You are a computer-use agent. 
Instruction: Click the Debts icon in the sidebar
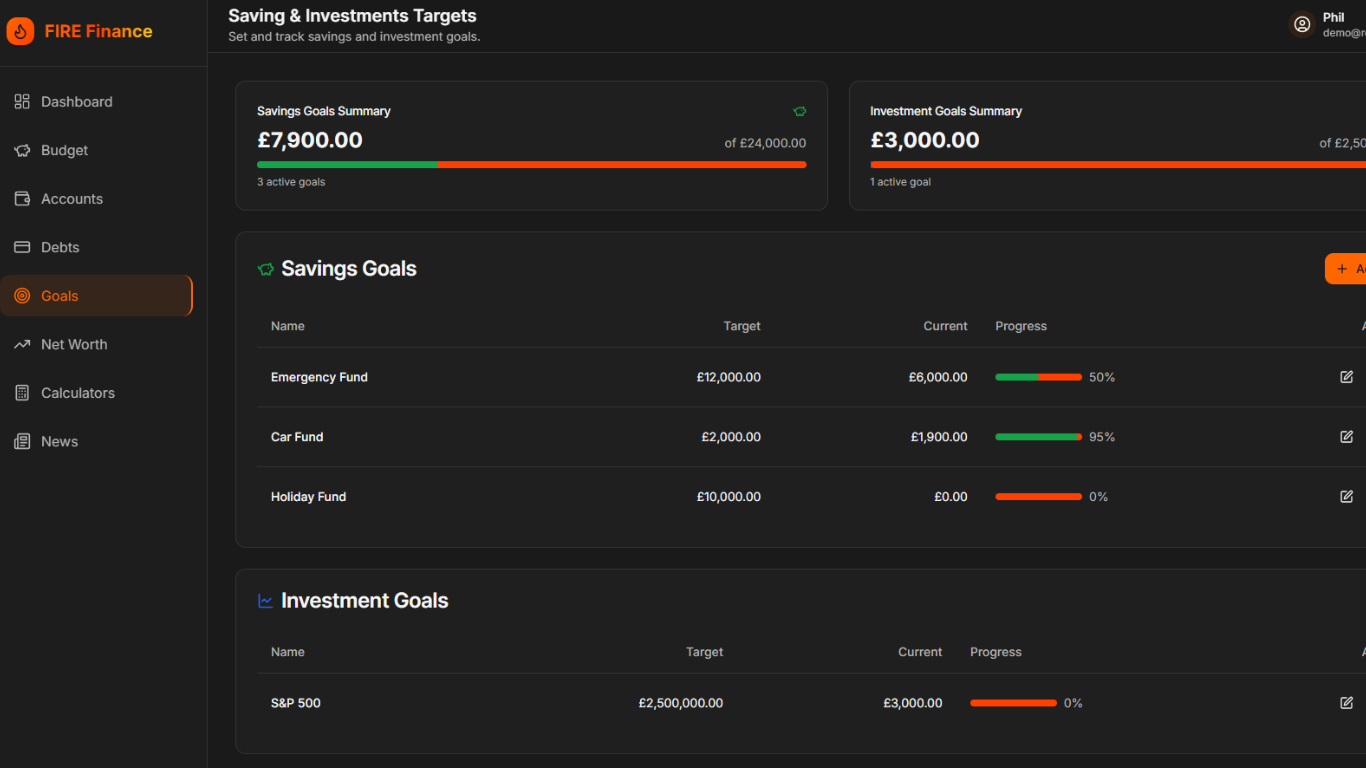22,247
